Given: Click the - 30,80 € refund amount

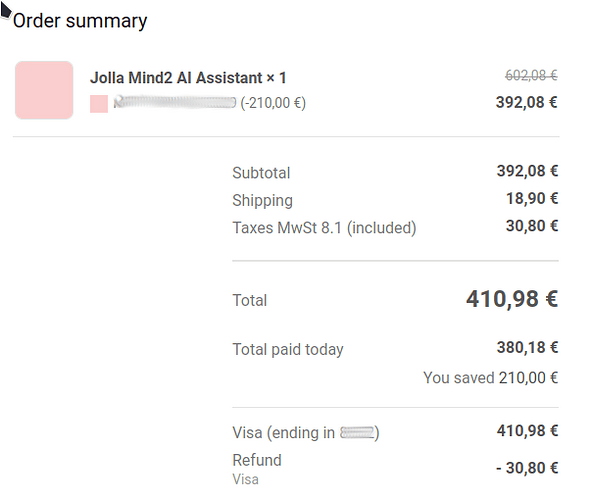Looking at the screenshot, I should click(527, 468).
